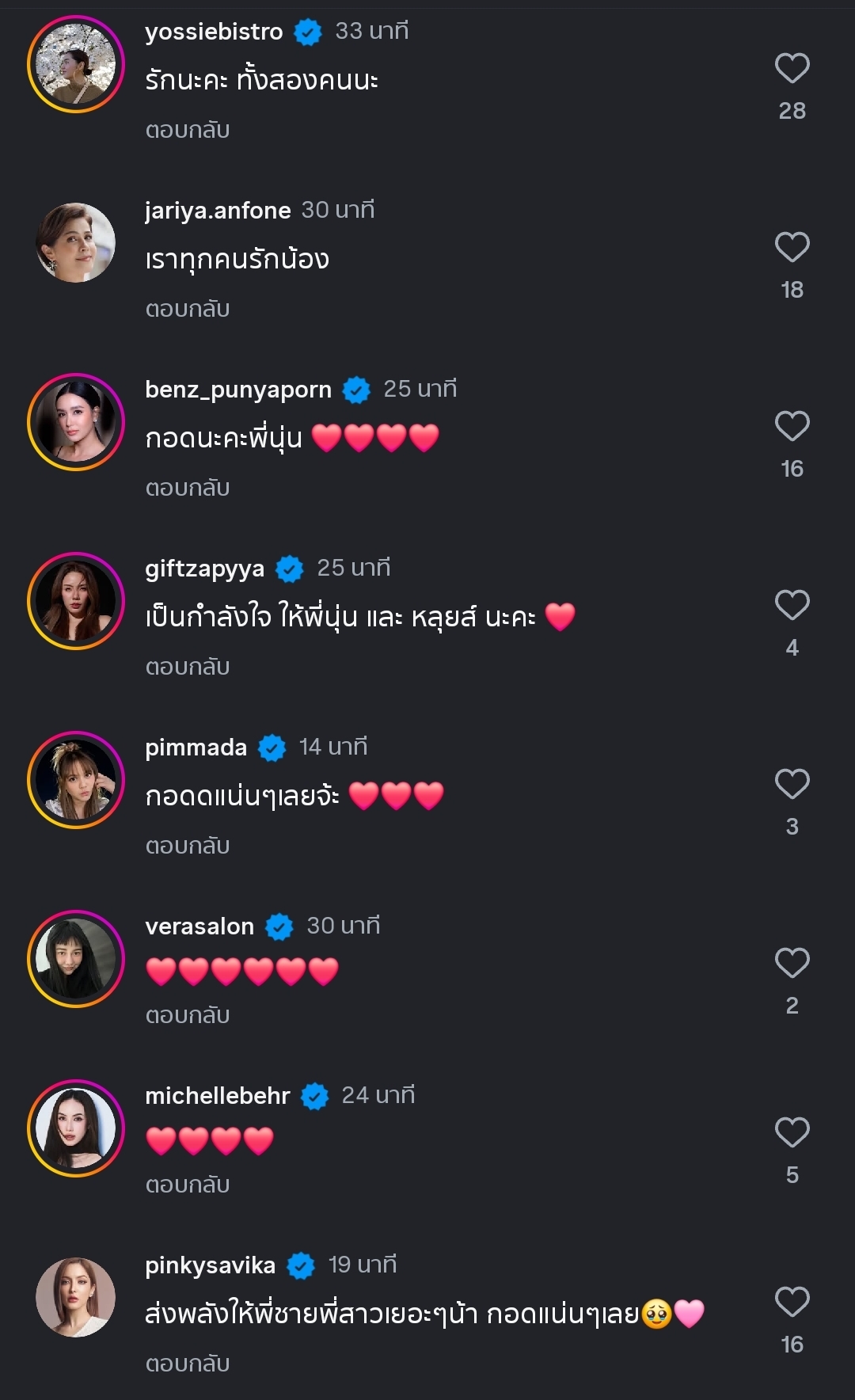Heart the giftzapyya comment

click(792, 605)
